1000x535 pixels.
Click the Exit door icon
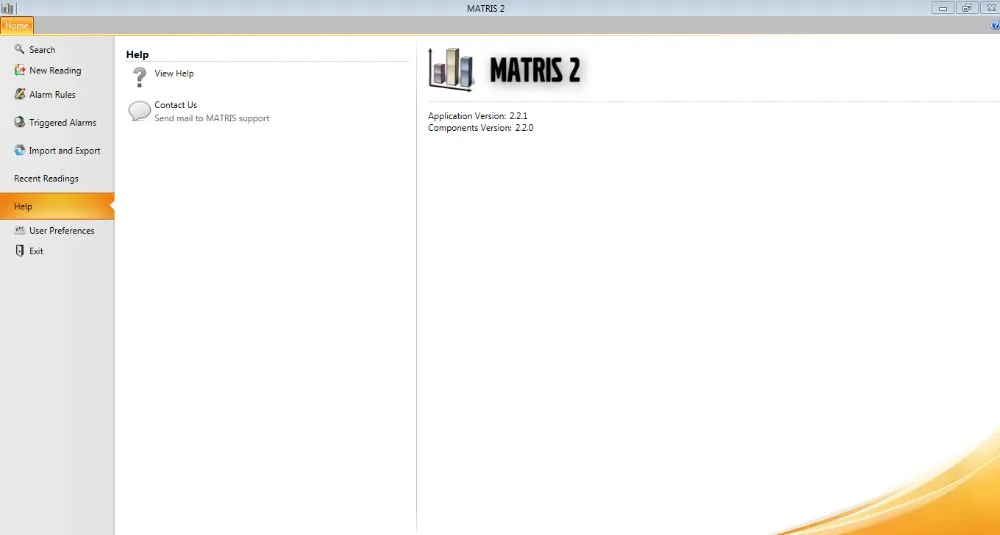pyautogui.click(x=20, y=251)
